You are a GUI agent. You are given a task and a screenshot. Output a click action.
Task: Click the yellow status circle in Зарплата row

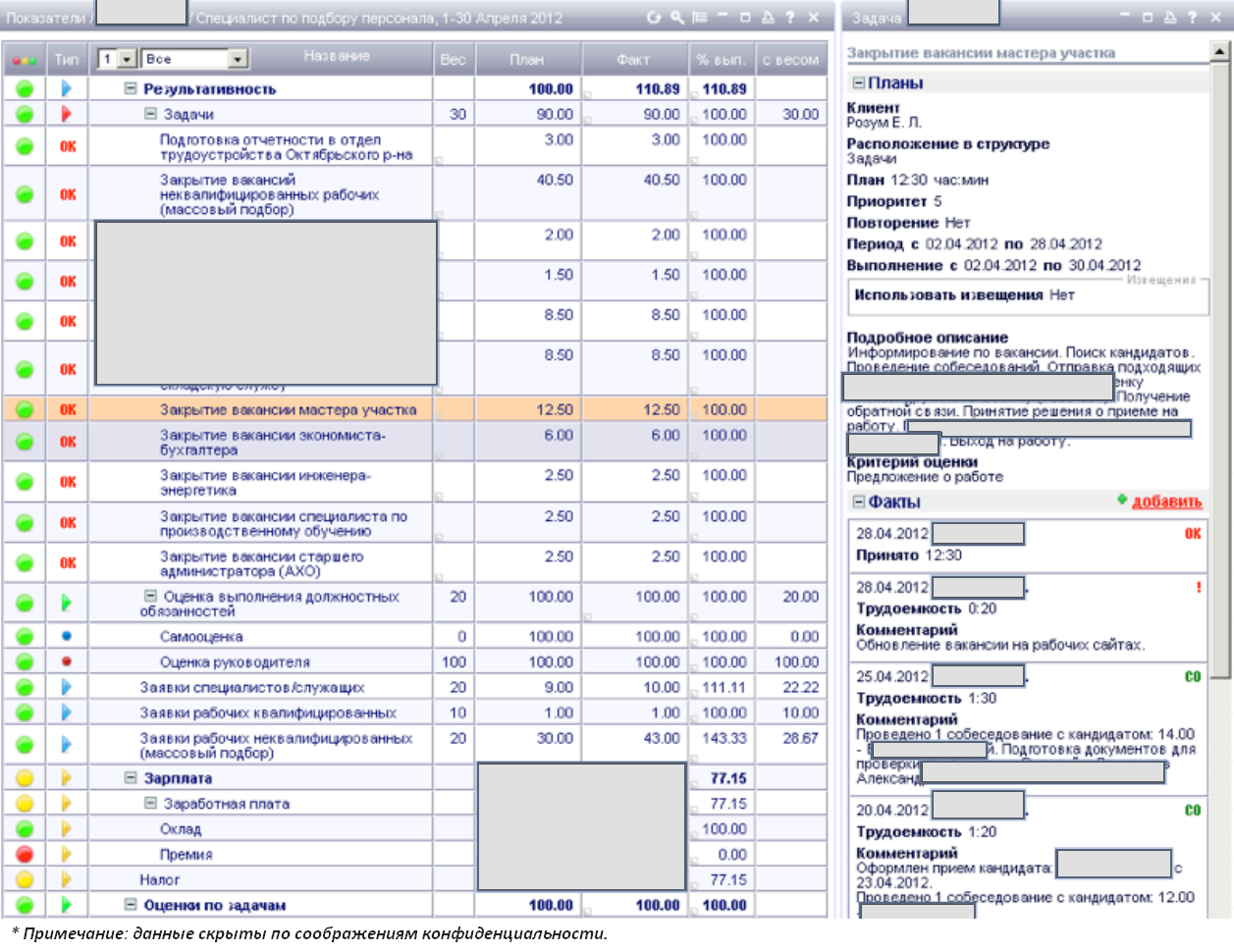25,778
